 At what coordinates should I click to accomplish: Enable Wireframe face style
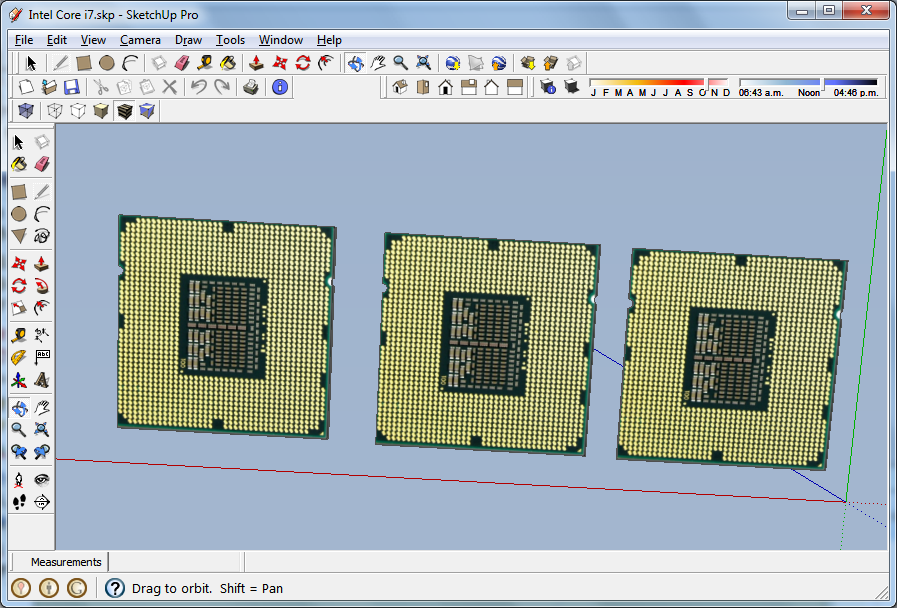pos(55,110)
